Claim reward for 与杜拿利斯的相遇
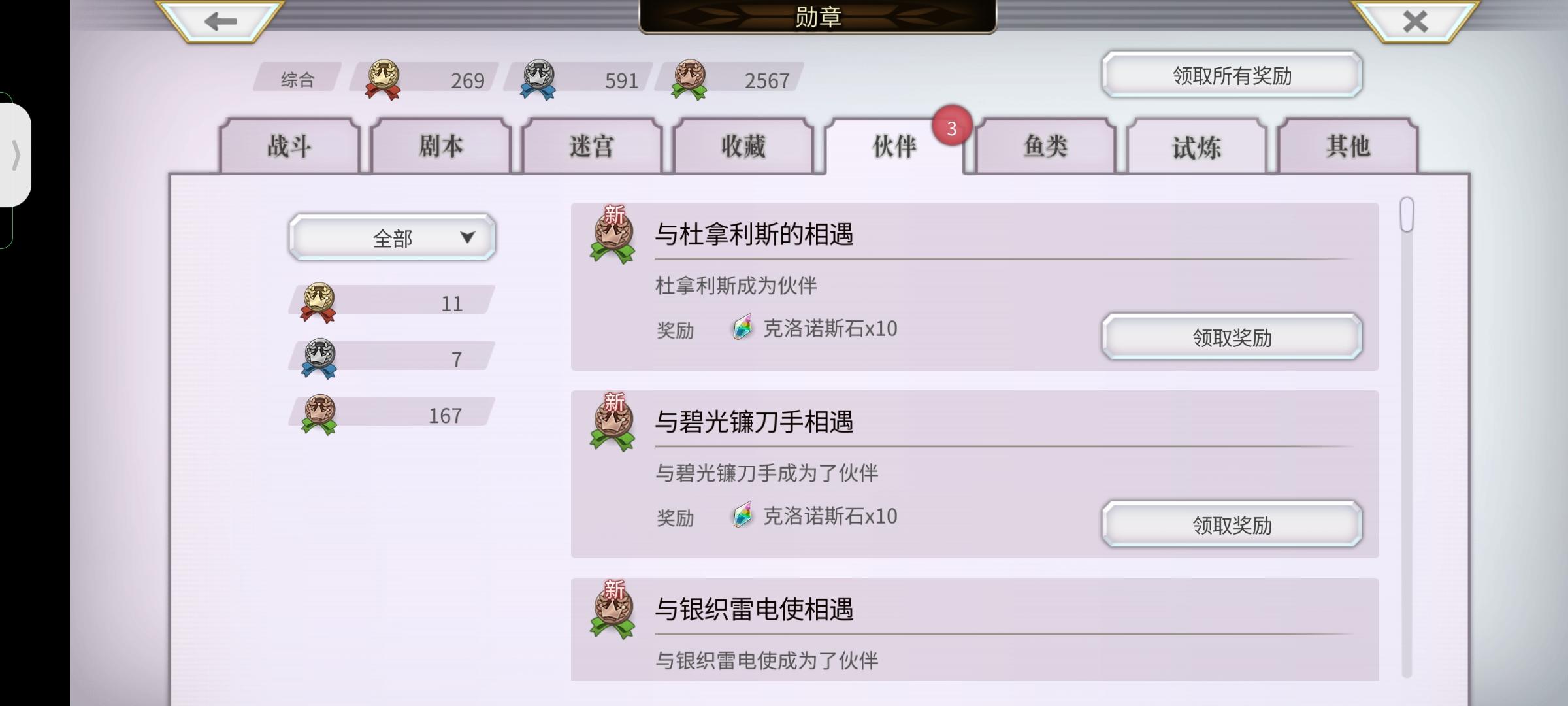Viewport: 1568px width, 706px height. (1232, 337)
